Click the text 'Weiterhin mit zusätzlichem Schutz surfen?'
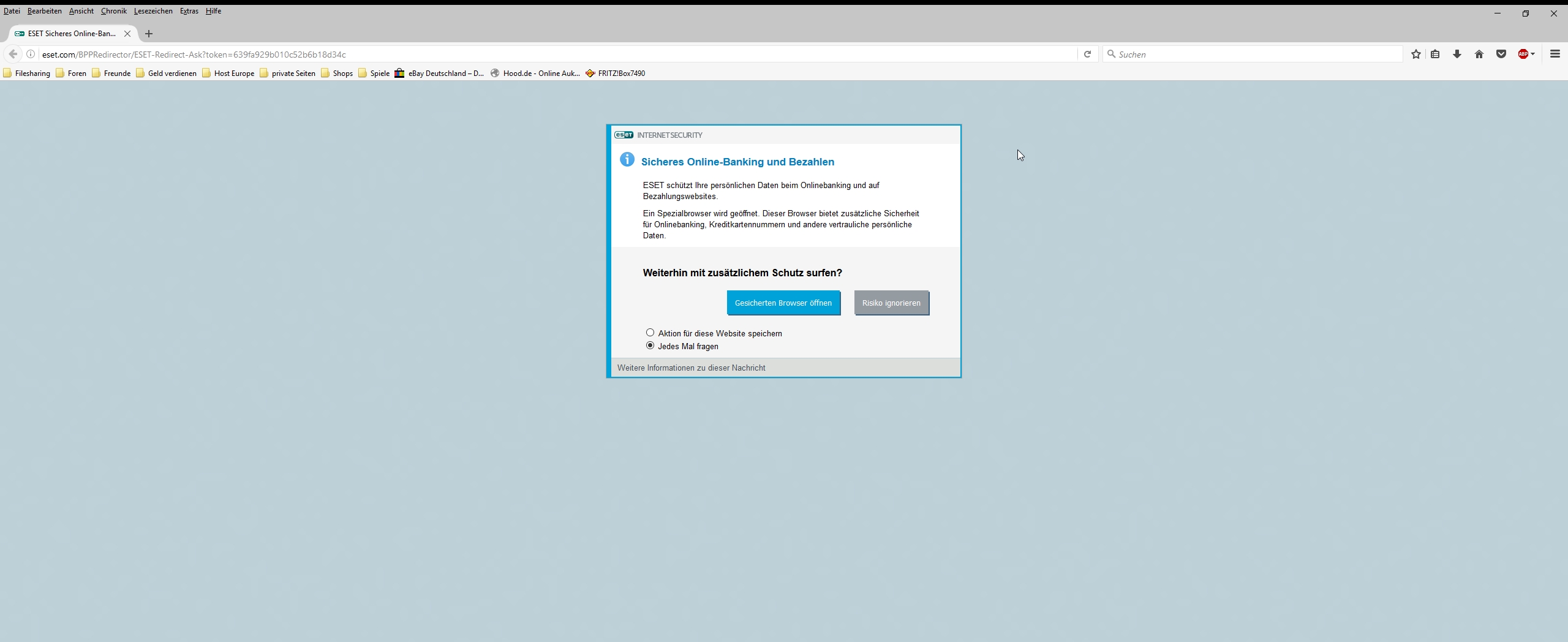Image resolution: width=1568 pixels, height=642 pixels. (742, 273)
